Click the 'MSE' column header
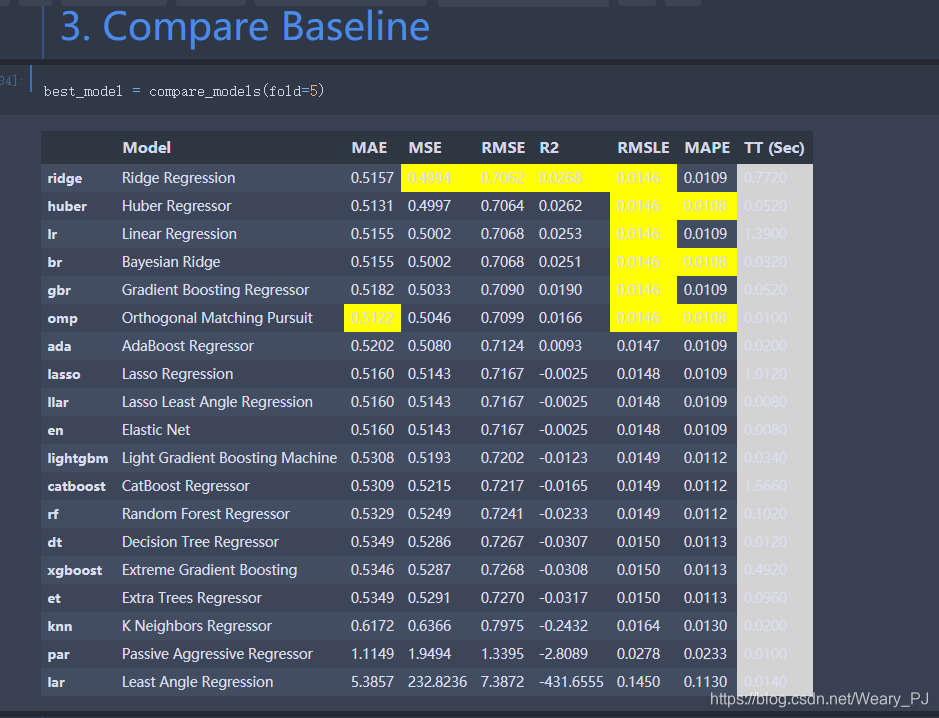The width and height of the screenshot is (939, 718). [x=425, y=148]
